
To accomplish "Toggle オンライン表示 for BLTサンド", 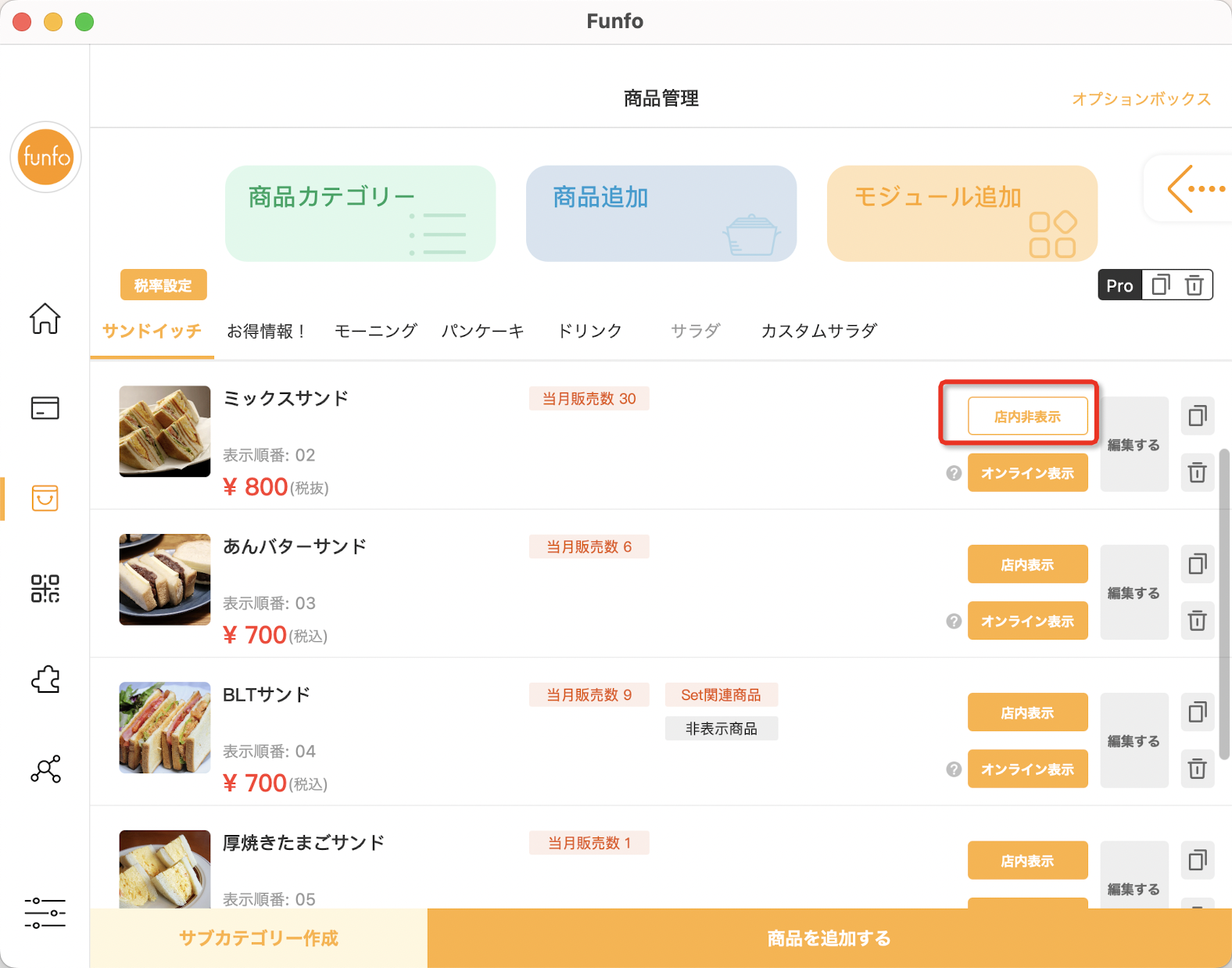I will (1027, 769).
